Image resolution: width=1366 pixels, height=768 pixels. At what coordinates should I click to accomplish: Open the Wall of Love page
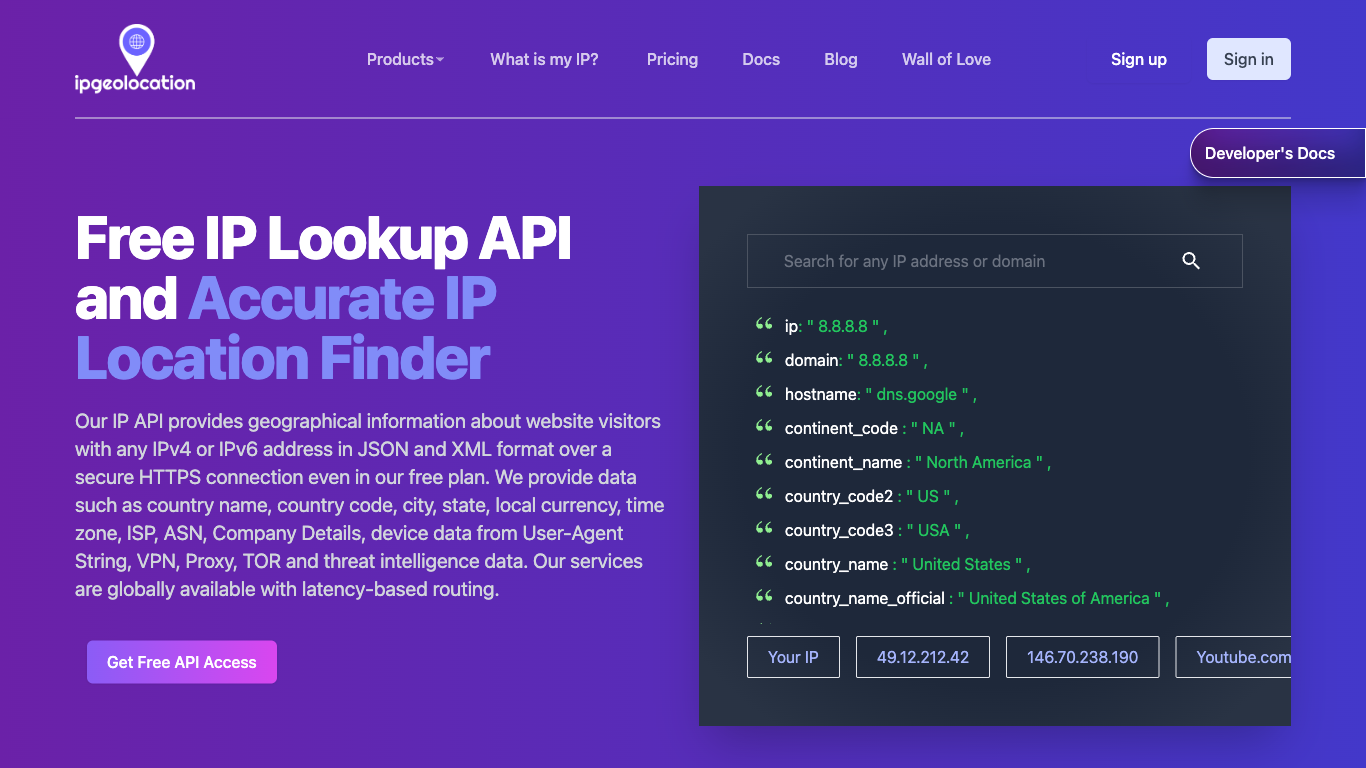point(946,59)
